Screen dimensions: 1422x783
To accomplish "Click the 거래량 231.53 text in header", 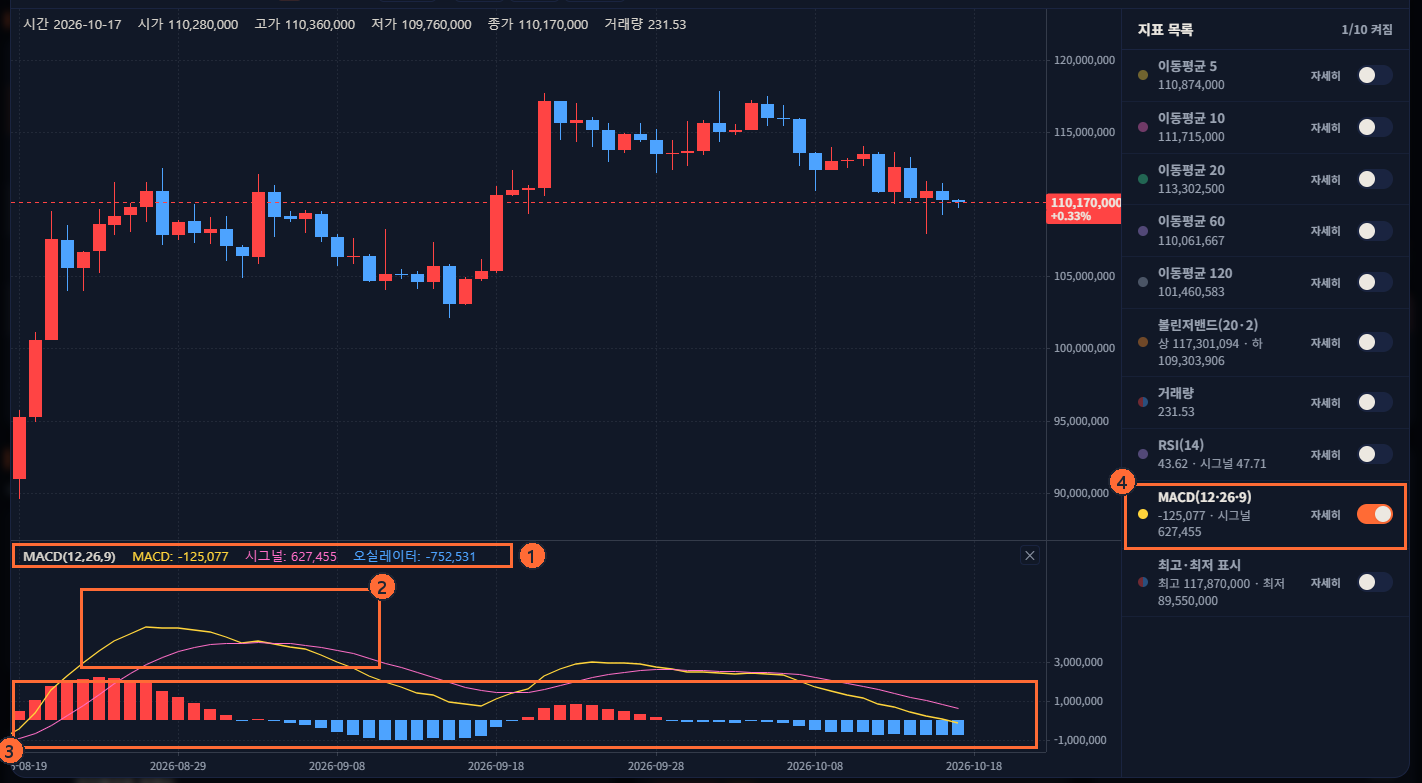I will coord(645,24).
